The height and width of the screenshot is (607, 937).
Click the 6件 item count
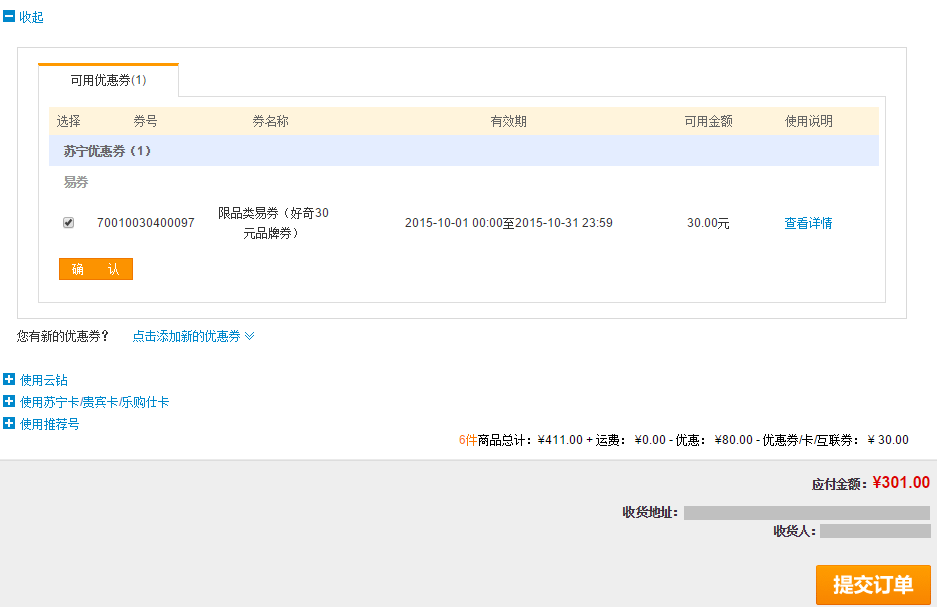tap(468, 440)
